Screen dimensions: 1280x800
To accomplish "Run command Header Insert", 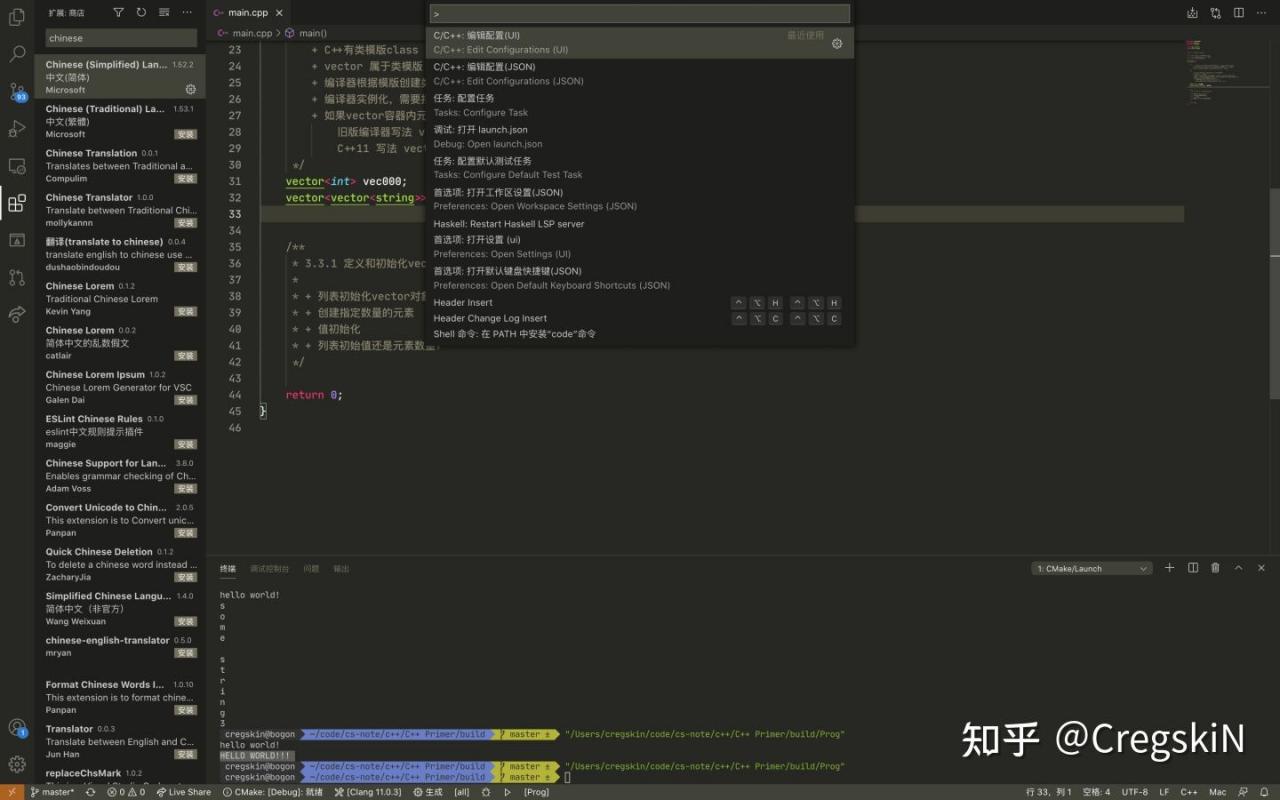I will pos(640,303).
